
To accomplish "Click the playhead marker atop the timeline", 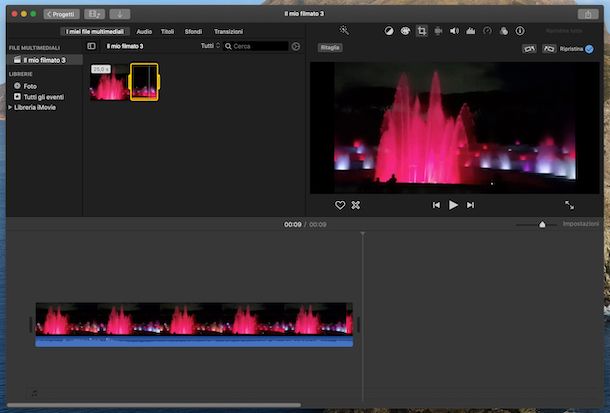I will (363, 234).
